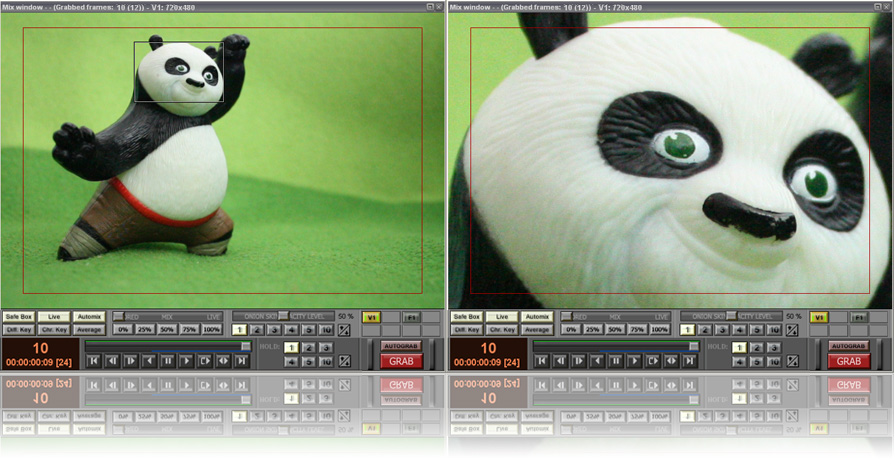Set HOLD to 3 in right window
The width and height of the screenshot is (895, 465).
tap(774, 347)
